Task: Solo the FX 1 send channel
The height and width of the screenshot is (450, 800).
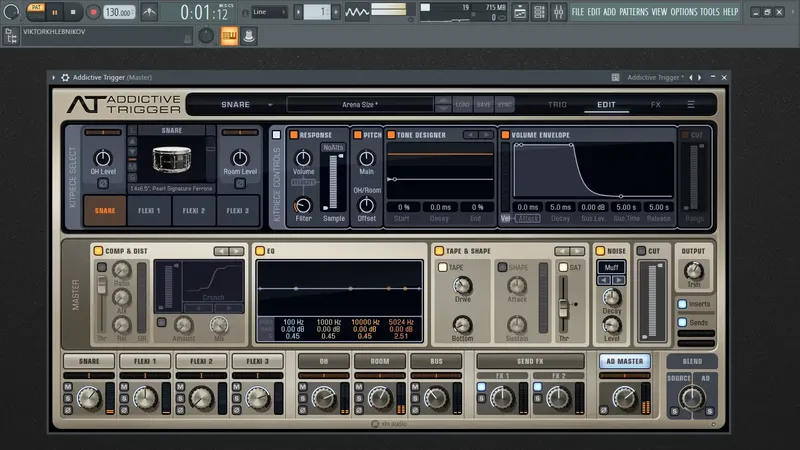Action: click(x=481, y=398)
